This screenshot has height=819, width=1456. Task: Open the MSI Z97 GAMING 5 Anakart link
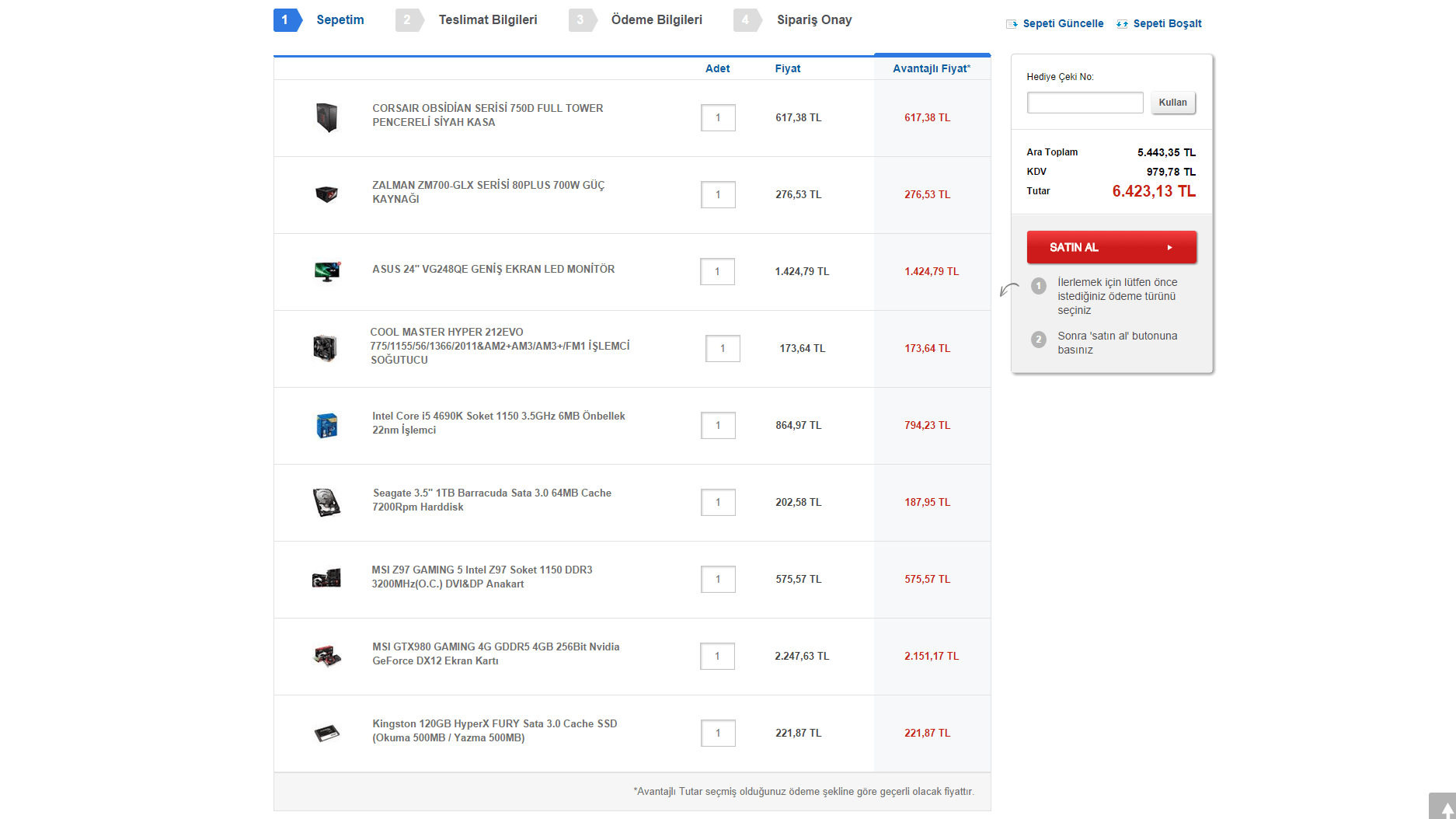482,577
